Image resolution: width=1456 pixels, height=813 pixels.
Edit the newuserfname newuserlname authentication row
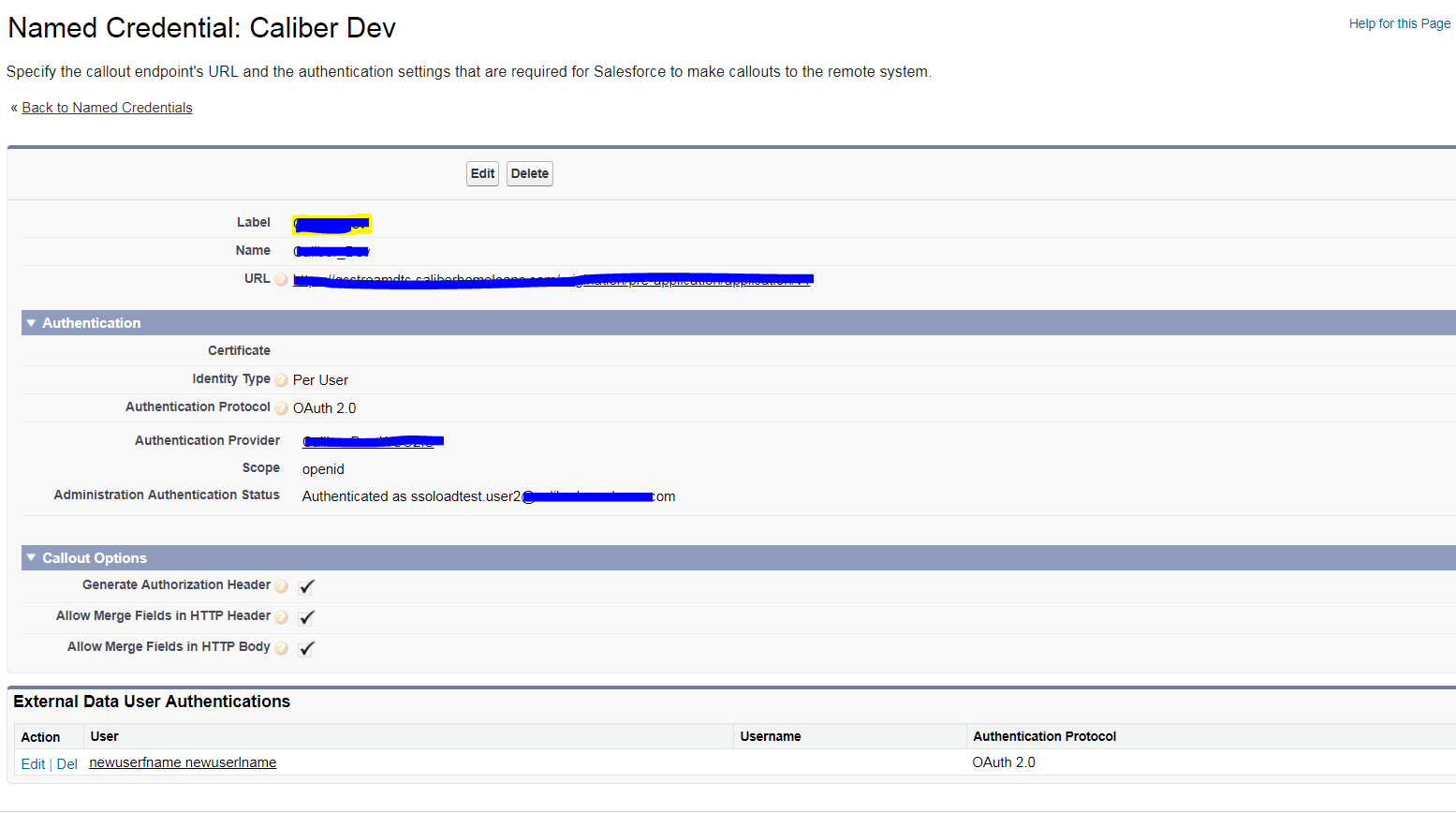33,764
